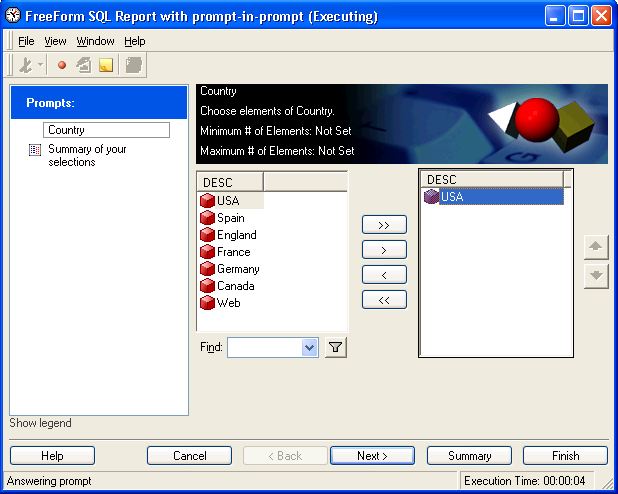Open the Window menu
618x494 pixels.
pyautogui.click(x=95, y=41)
